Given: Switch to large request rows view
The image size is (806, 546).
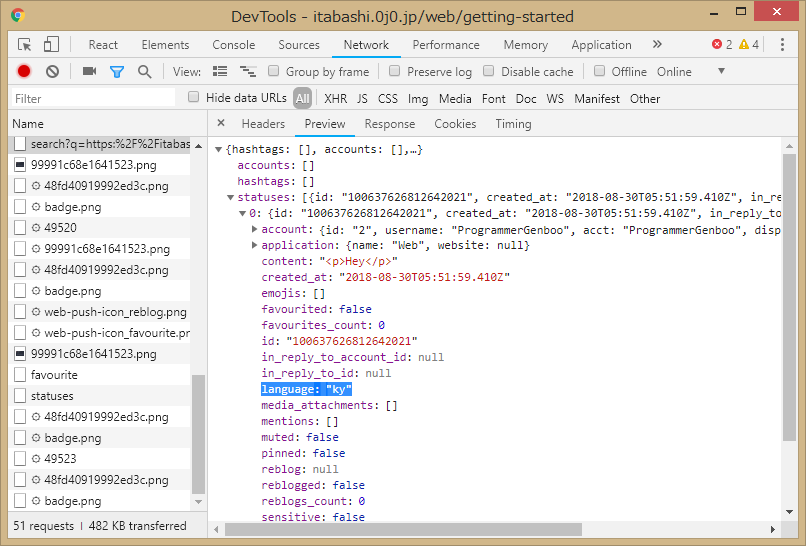Looking at the screenshot, I should coord(220,72).
